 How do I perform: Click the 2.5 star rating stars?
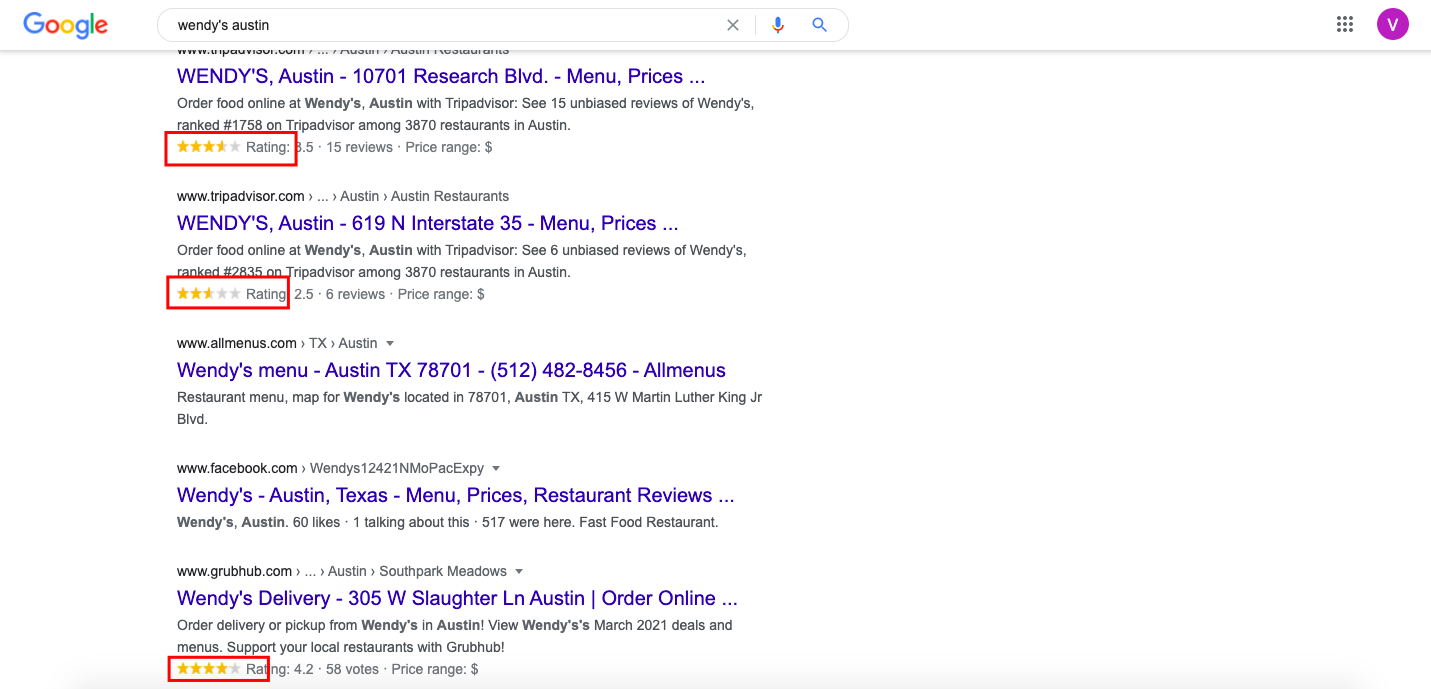(x=209, y=294)
